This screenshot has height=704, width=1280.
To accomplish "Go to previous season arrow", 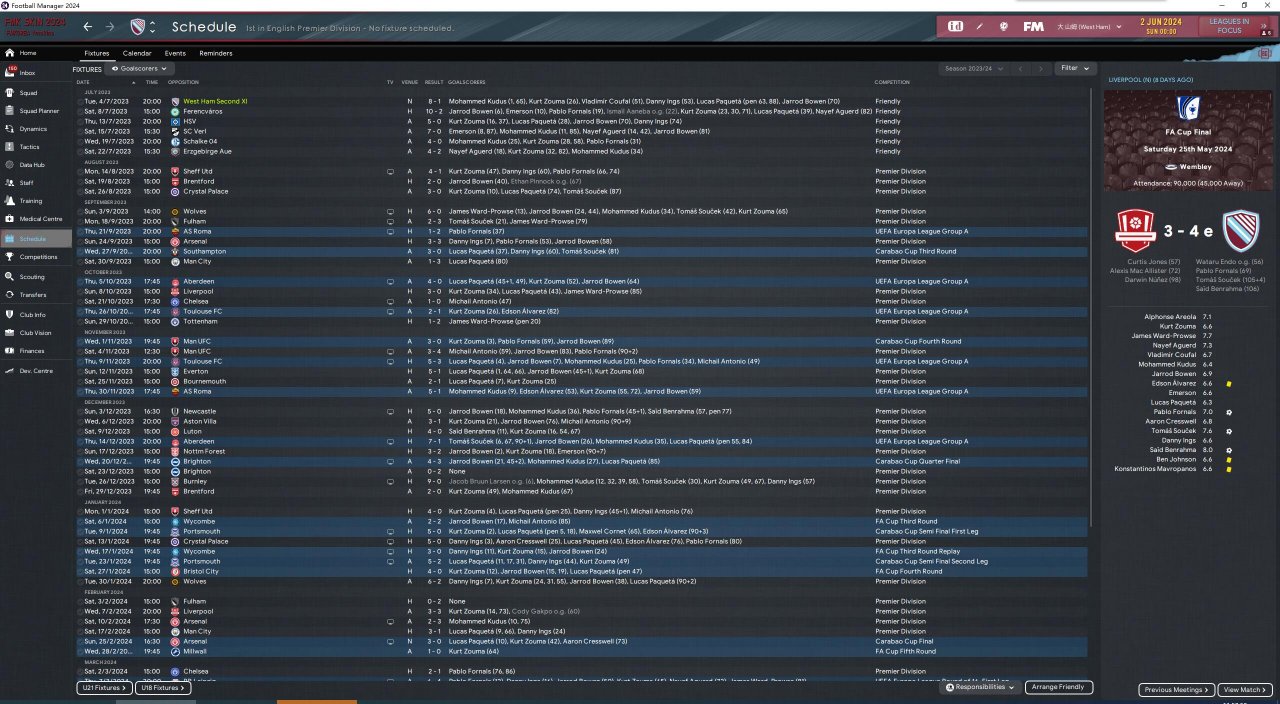I will click(x=1022, y=69).
